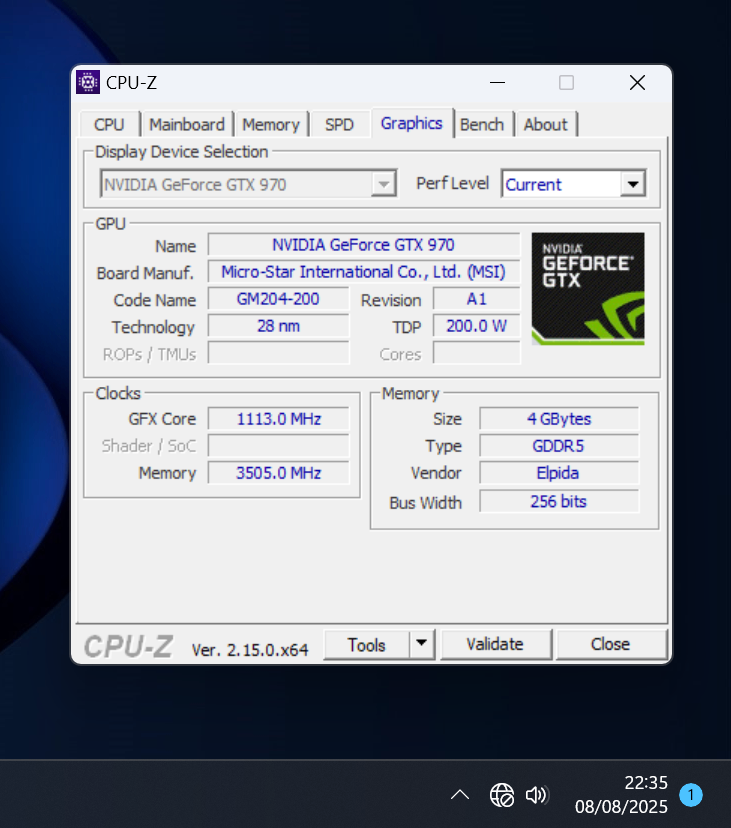
Task: Click Memory clock value 3505.0 MHz
Action: click(278, 473)
